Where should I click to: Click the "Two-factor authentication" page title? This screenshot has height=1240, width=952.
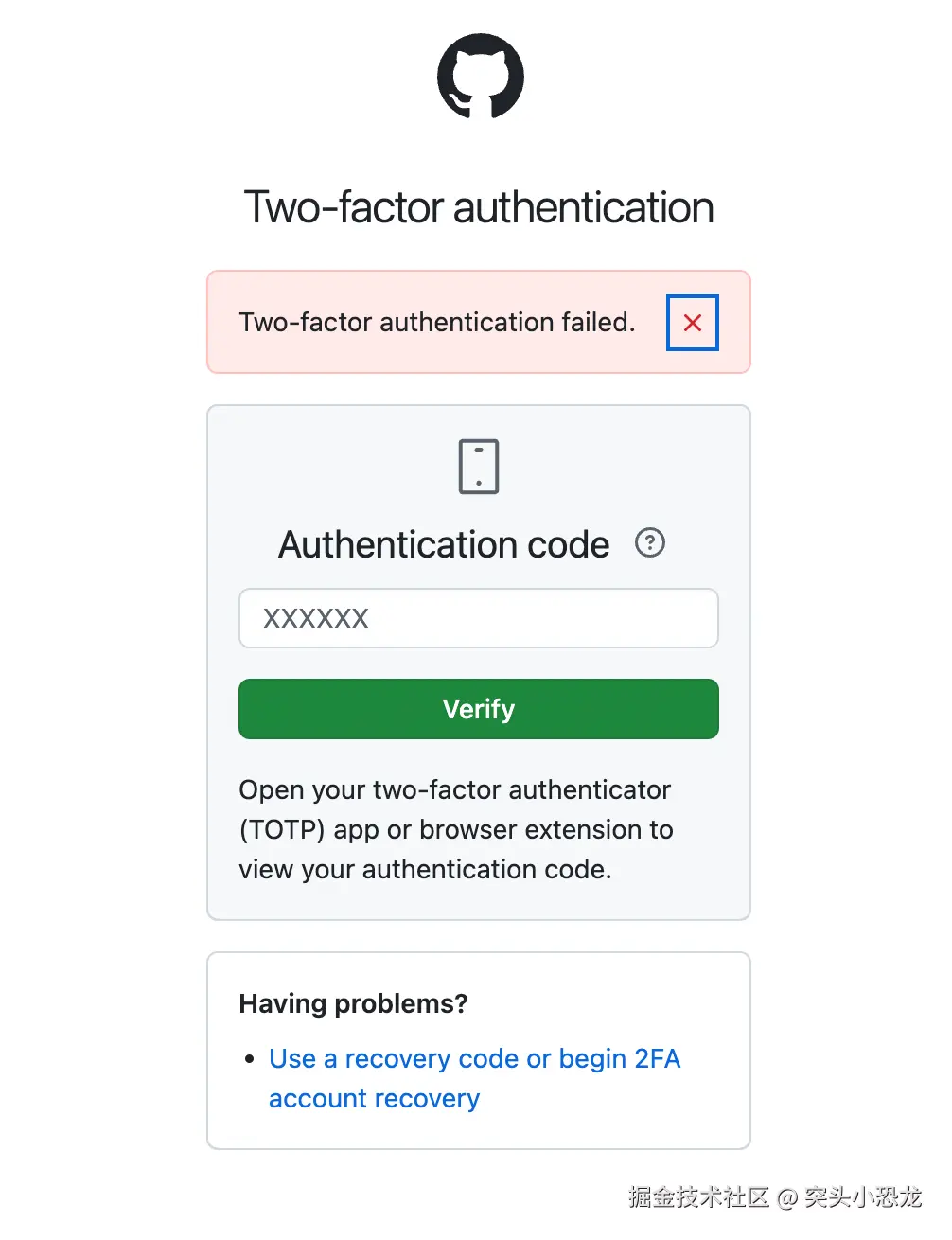click(x=479, y=207)
